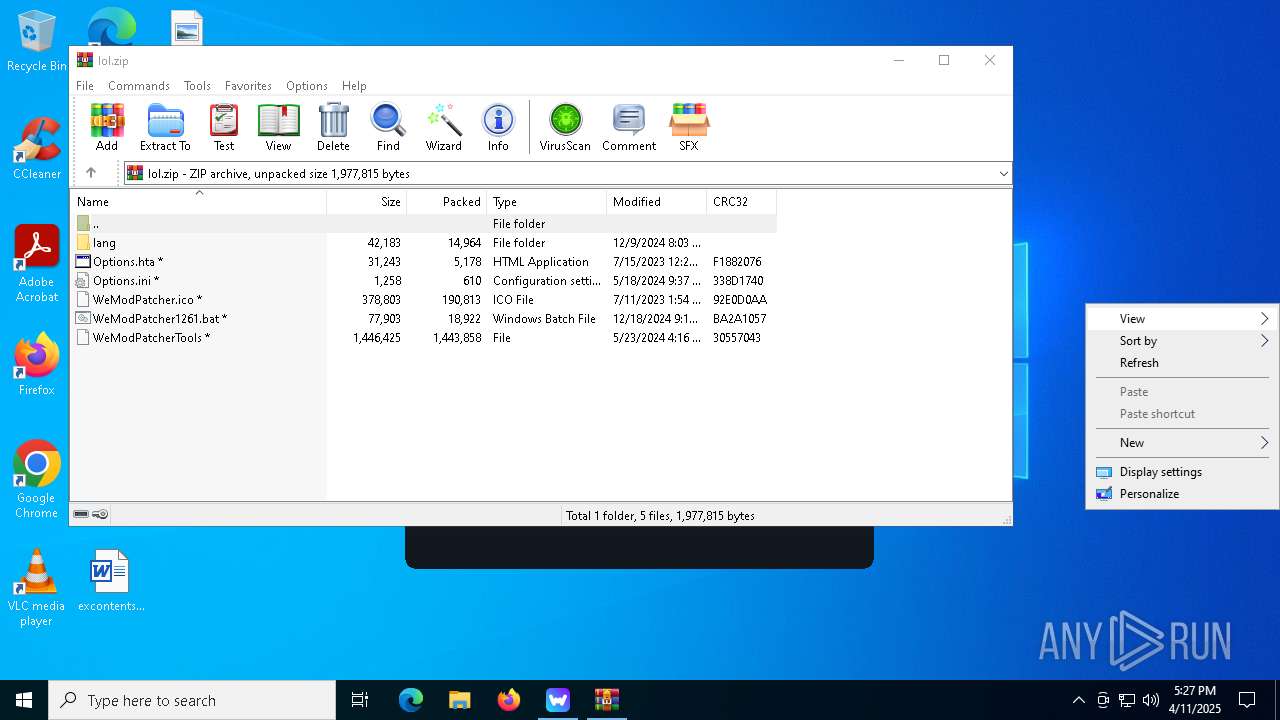Viewport: 1280px width, 720px height.
Task: Select the WeModPatcher.ico file
Action: pyautogui.click(x=424, y=300)
